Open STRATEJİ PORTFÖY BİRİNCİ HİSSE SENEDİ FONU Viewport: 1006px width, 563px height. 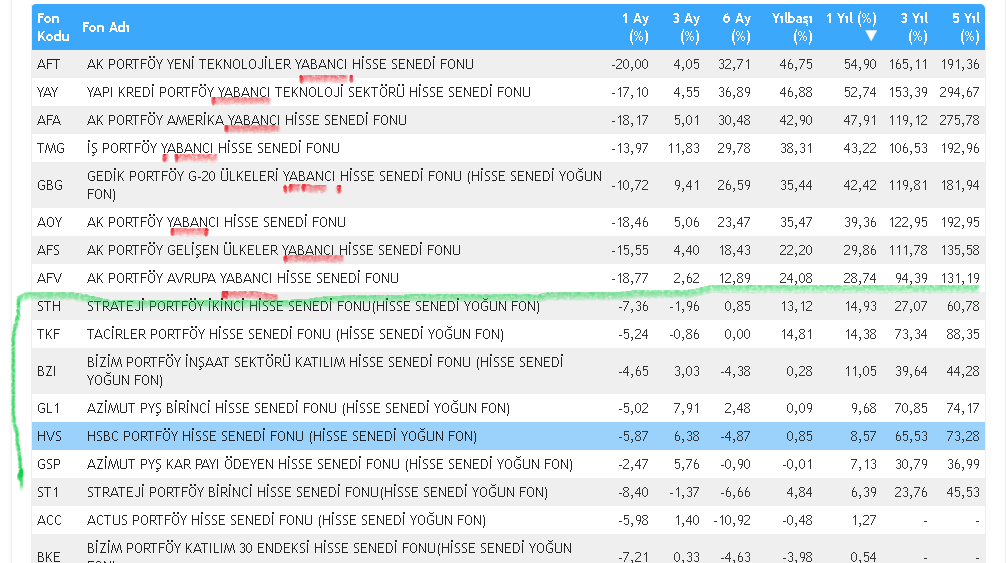[317, 493]
